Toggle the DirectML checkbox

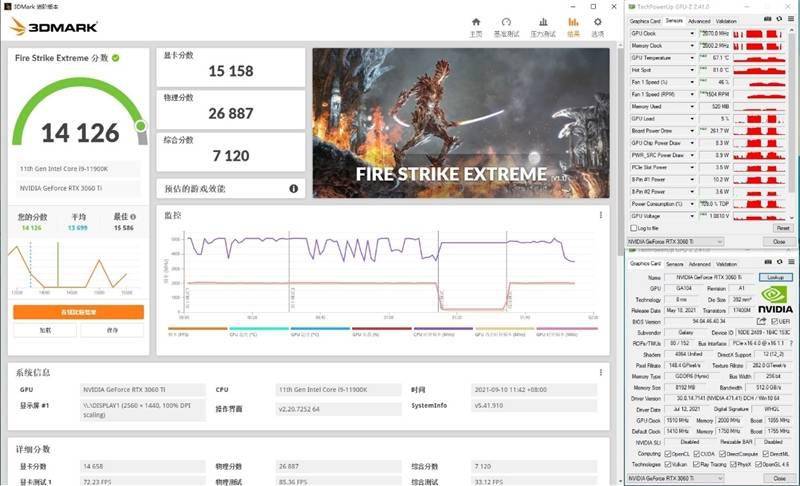point(765,453)
